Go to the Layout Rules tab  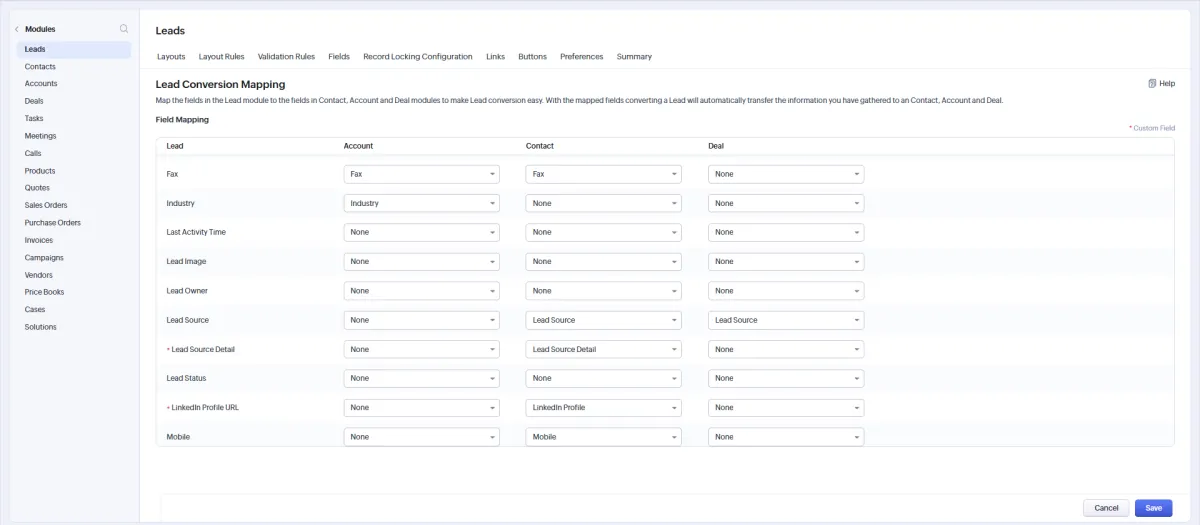(221, 57)
